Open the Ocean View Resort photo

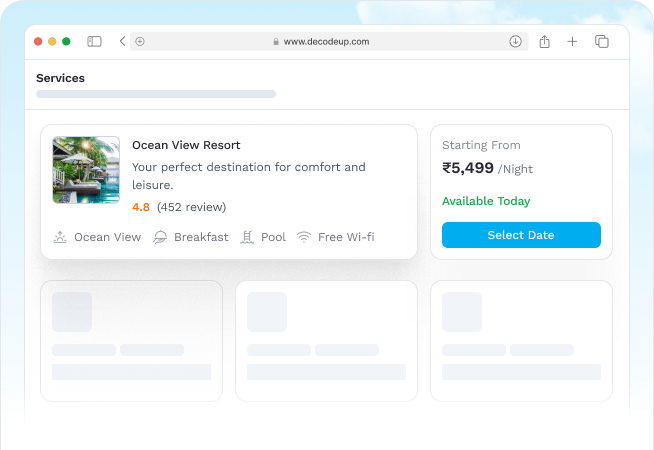pos(86,170)
